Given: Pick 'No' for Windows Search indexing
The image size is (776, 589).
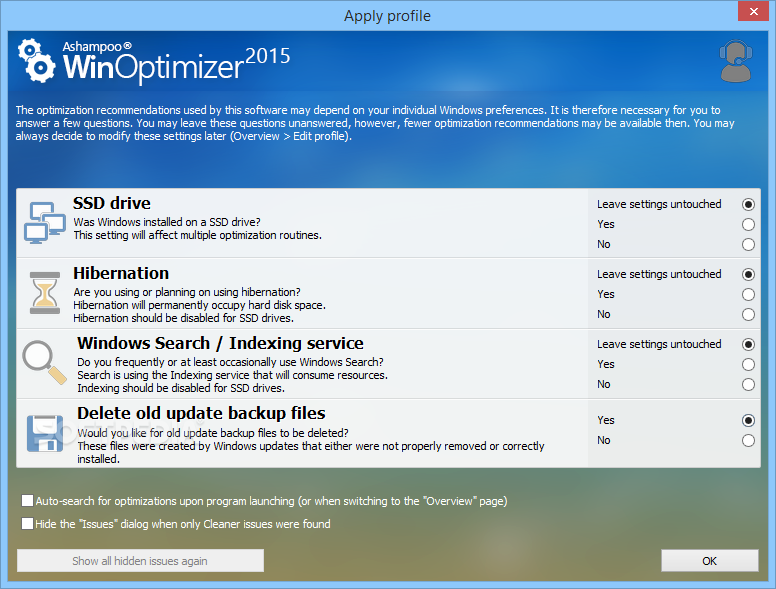Looking at the screenshot, I should tap(748, 385).
